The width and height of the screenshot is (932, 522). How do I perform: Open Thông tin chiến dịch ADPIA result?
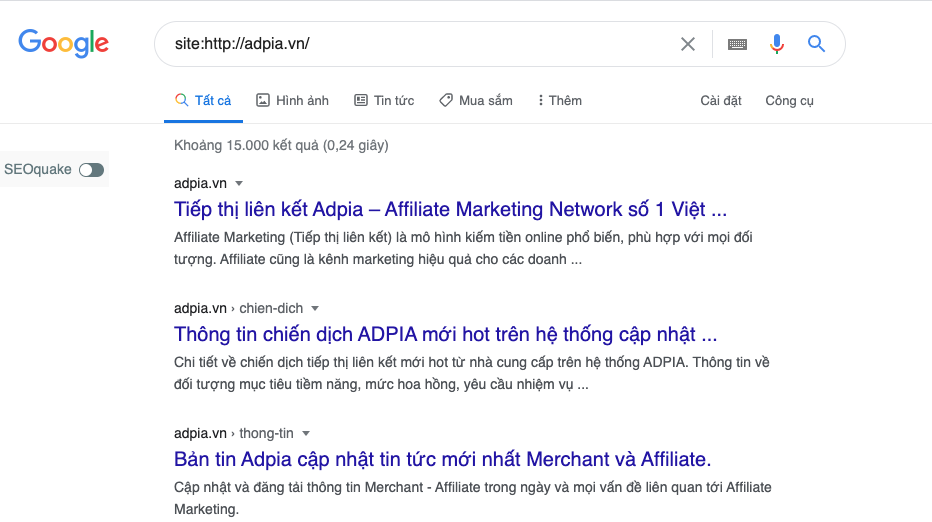[445, 334]
